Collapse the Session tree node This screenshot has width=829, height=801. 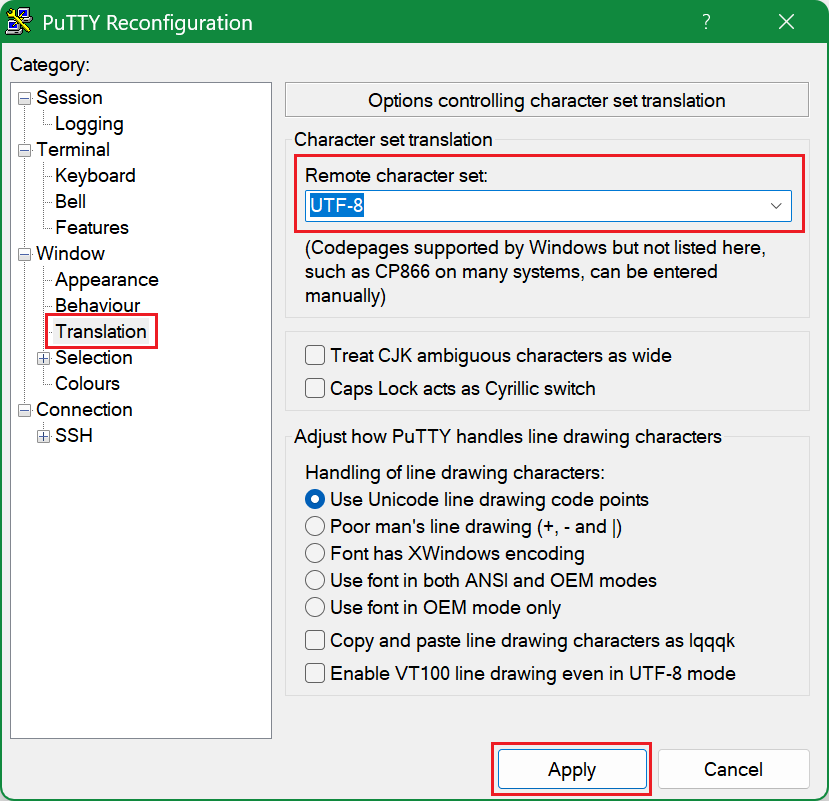point(24,99)
